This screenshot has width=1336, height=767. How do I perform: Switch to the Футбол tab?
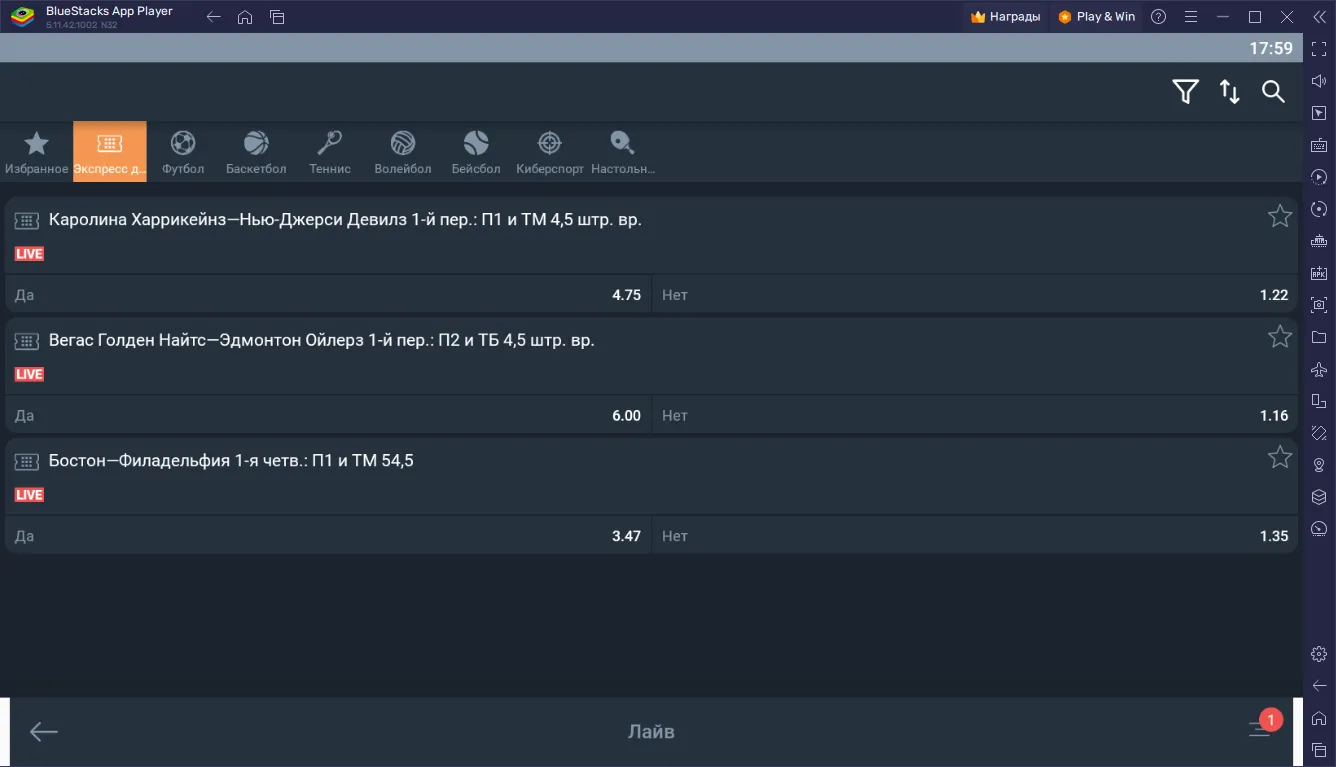(183, 152)
